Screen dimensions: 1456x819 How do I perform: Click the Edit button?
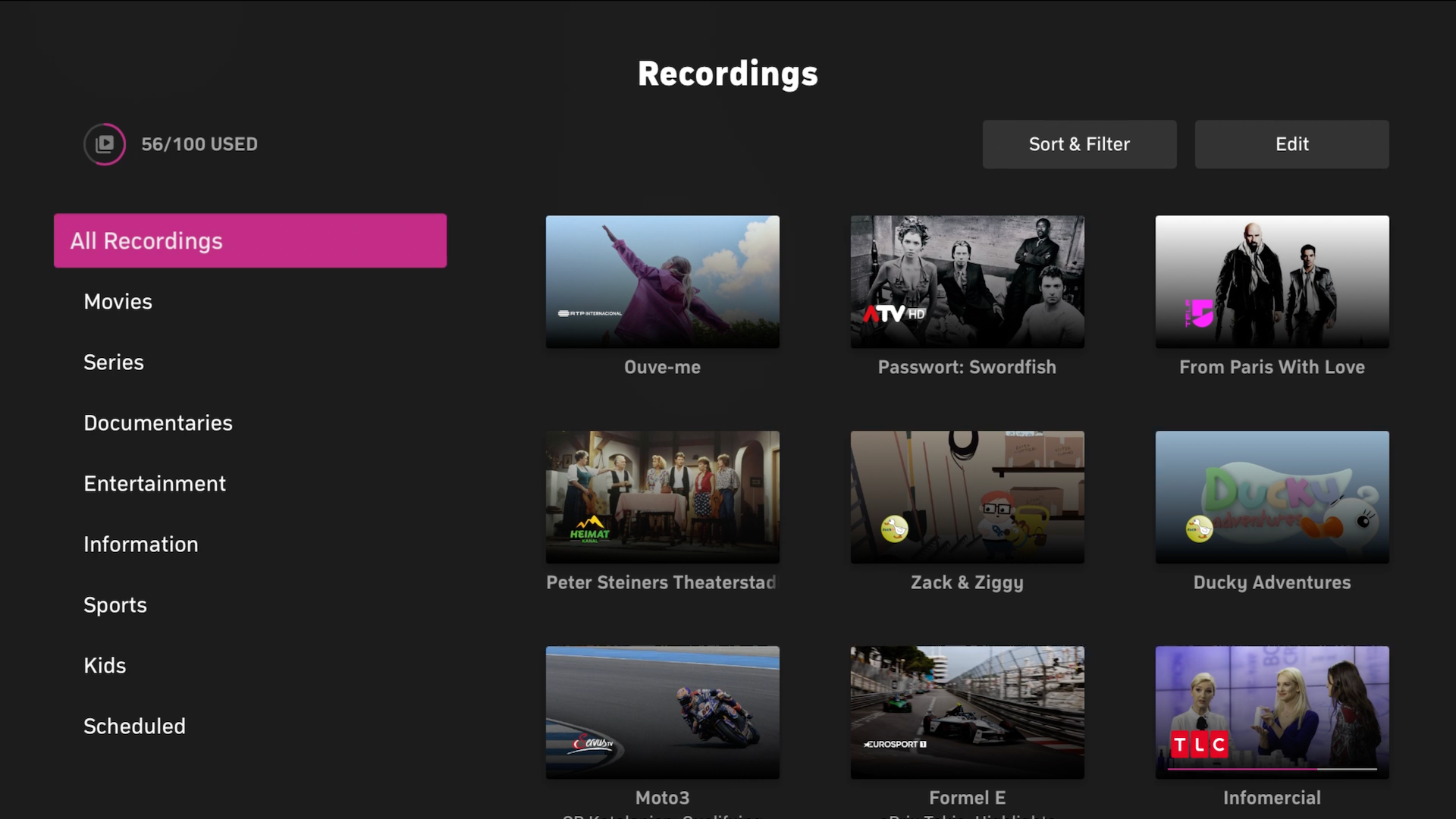(x=1291, y=144)
